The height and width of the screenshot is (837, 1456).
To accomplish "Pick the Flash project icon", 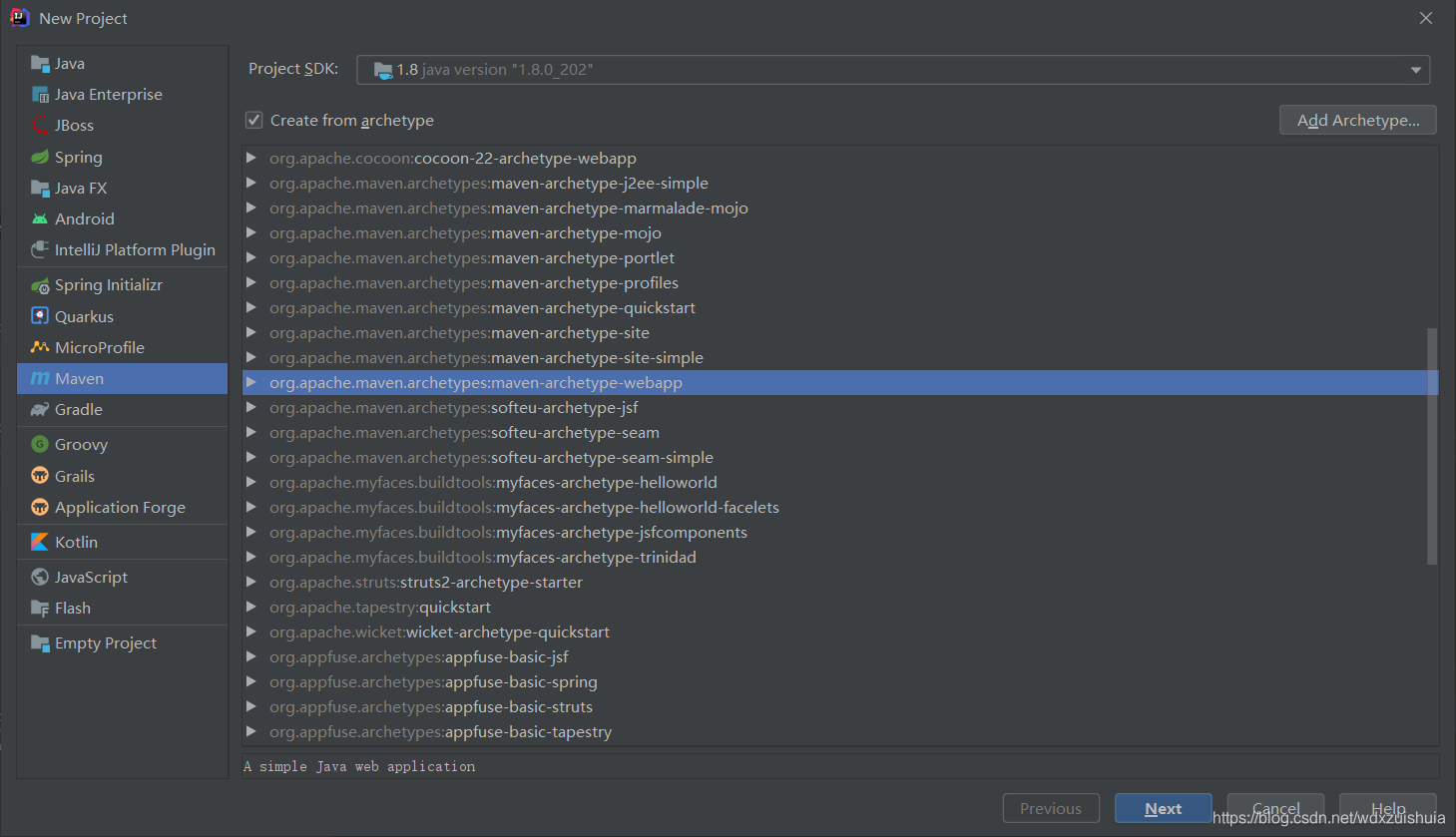I will (x=40, y=608).
